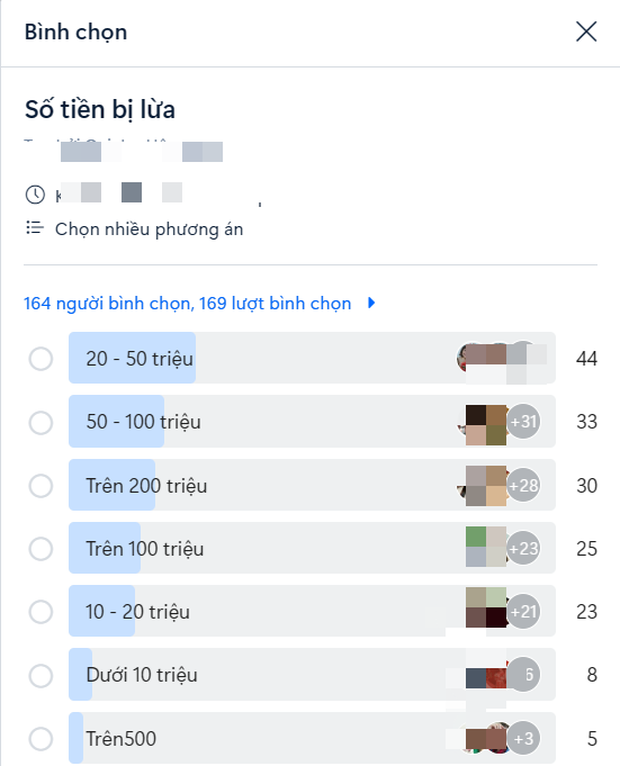
Task: Select the 50 - 100 triệu radio option
Action: 41,422
